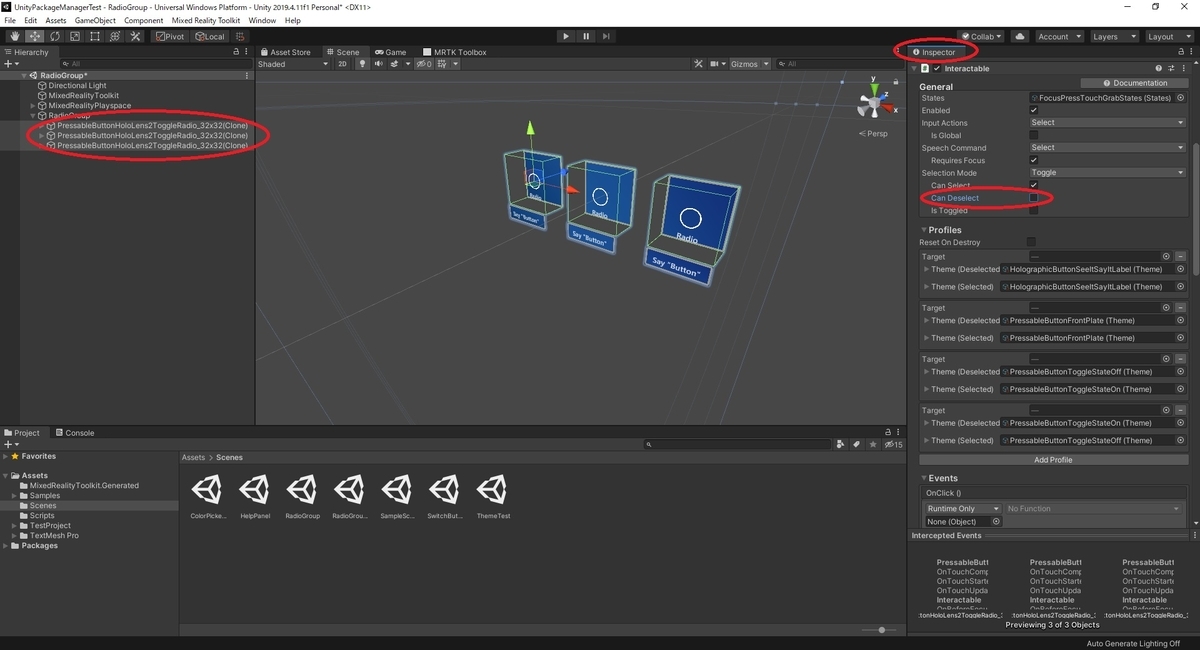Open Input Actions dropdown
Screen dimensions: 1200x650
(x=1107, y=123)
